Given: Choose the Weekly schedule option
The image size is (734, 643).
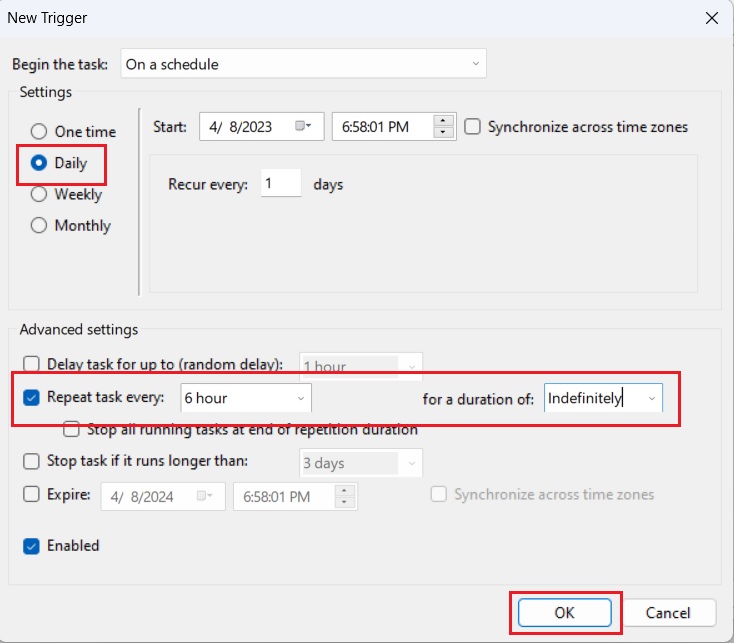Looking at the screenshot, I should tap(39, 194).
